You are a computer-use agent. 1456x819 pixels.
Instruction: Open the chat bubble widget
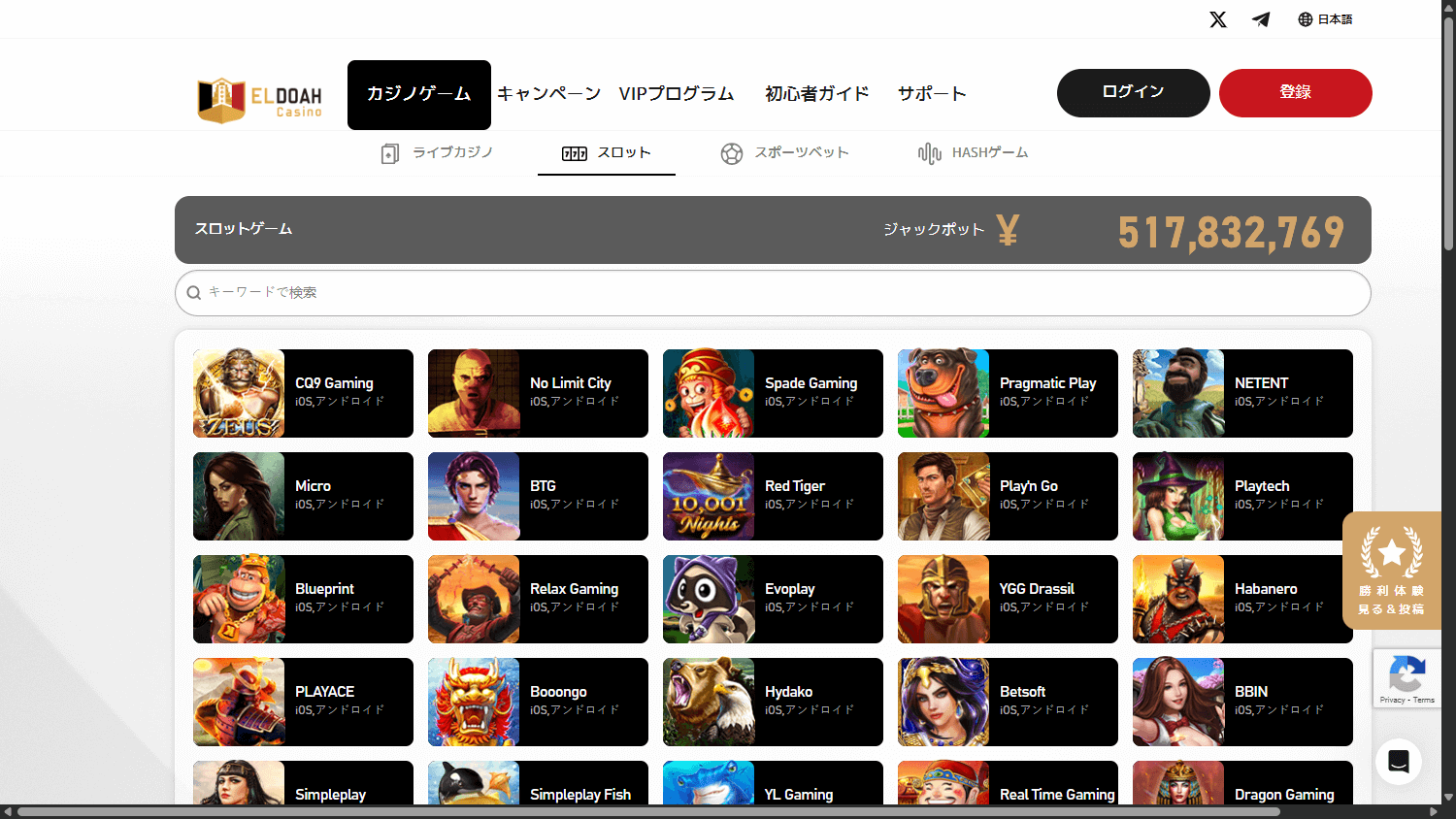click(x=1398, y=762)
